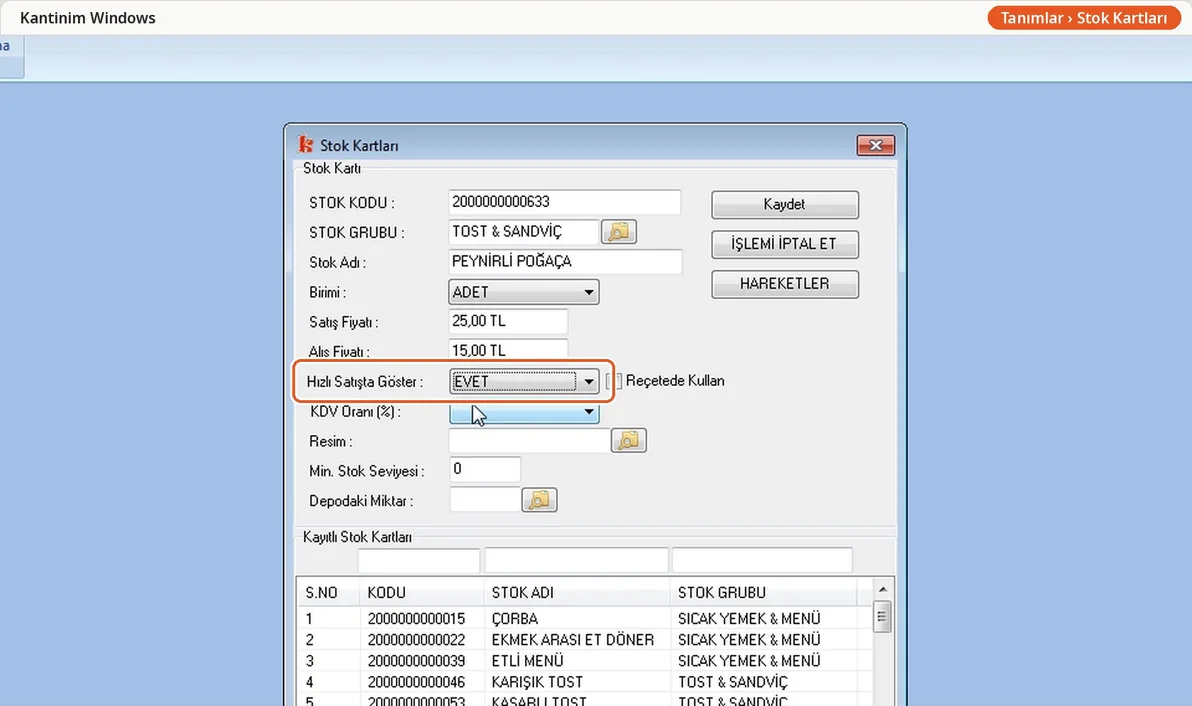1192x706 pixels.
Task: Click the Tanımlar › Stok Kartları breadcrumb
Action: coord(1083,17)
